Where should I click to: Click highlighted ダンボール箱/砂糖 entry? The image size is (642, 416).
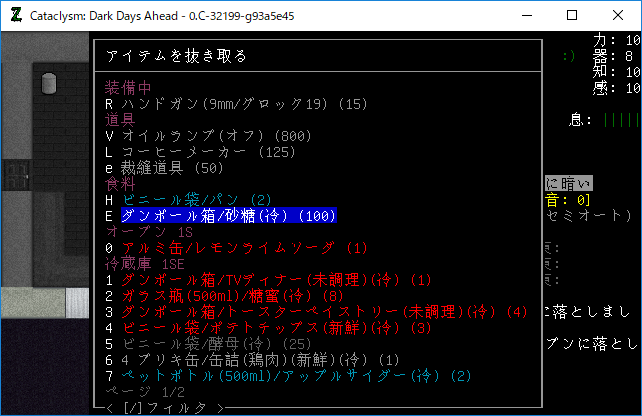click(x=228, y=215)
